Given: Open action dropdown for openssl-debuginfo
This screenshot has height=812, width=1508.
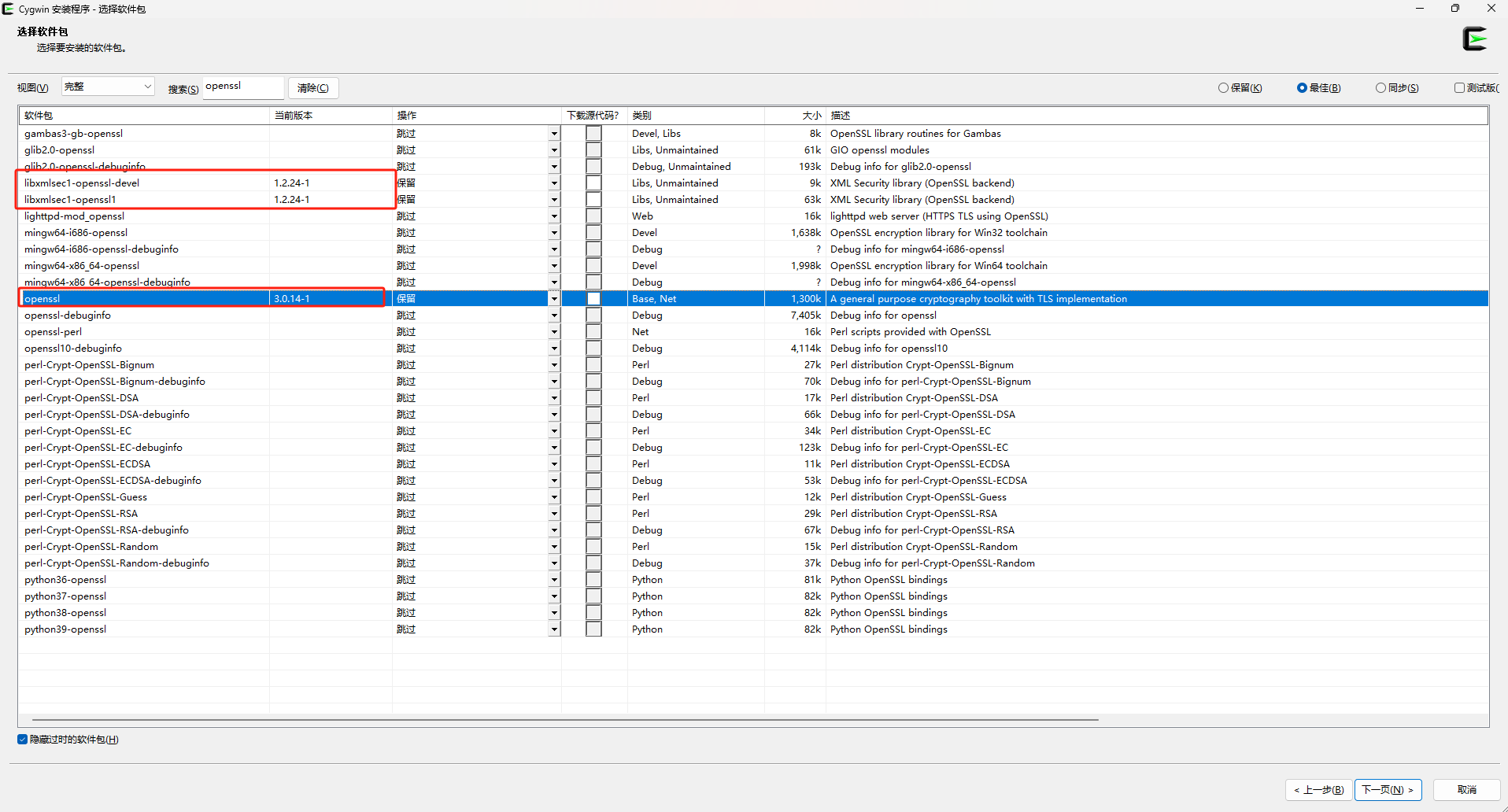Looking at the screenshot, I should click(554, 316).
